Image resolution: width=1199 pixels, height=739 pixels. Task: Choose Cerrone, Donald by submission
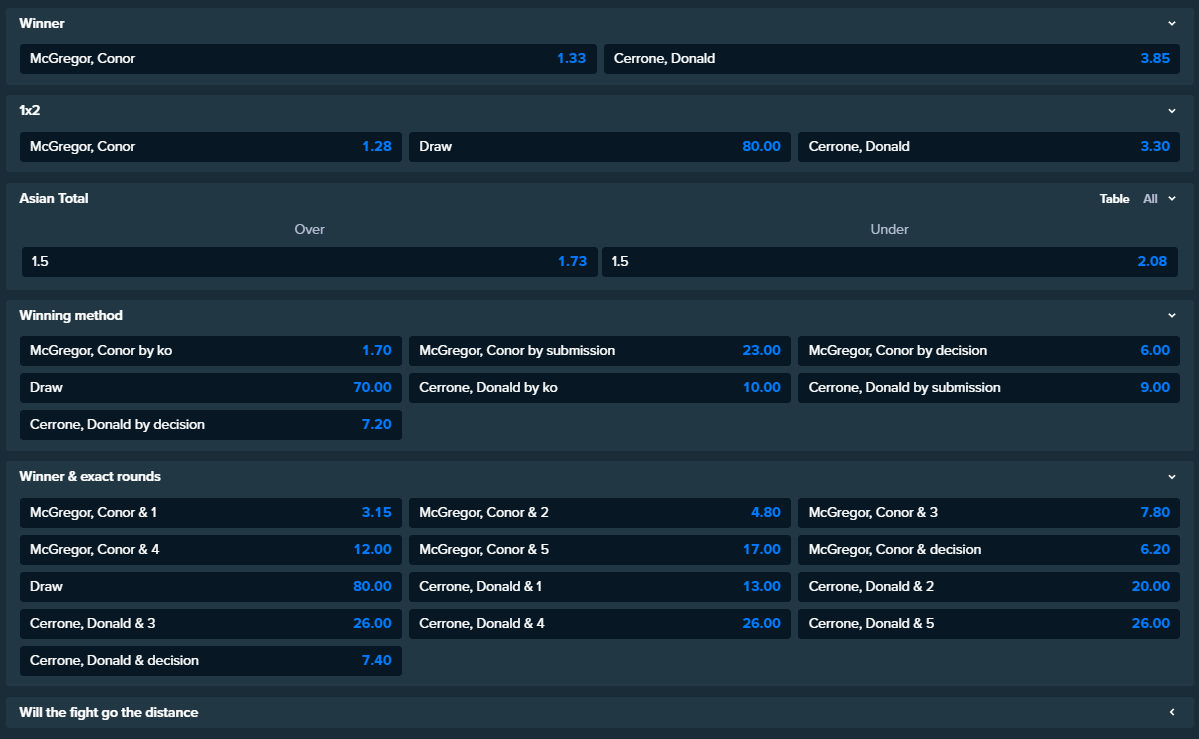point(989,388)
